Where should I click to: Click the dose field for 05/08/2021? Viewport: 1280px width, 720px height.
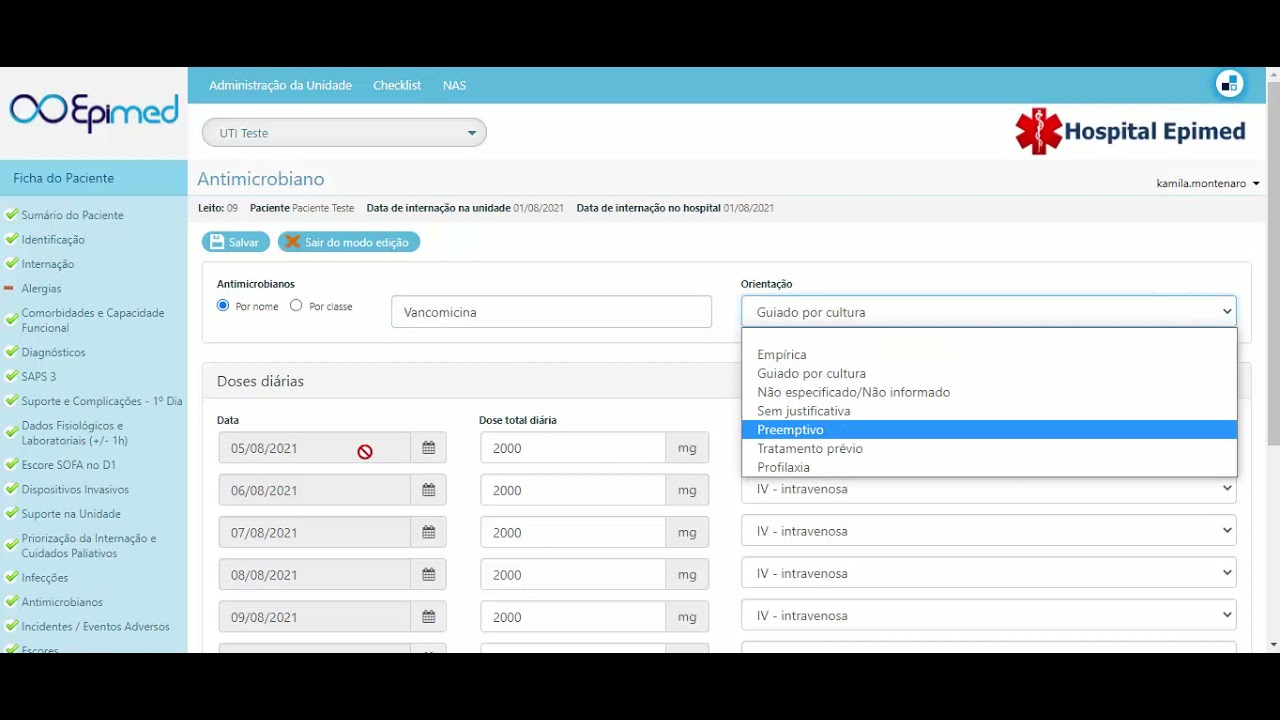[573, 448]
